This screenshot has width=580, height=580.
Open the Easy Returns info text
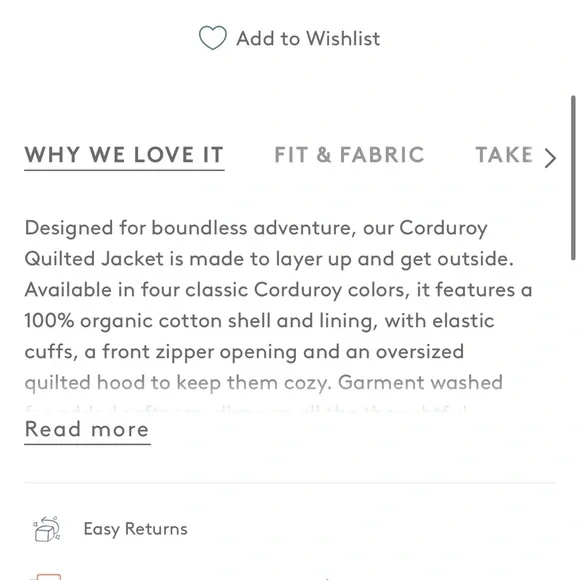[x=135, y=529]
